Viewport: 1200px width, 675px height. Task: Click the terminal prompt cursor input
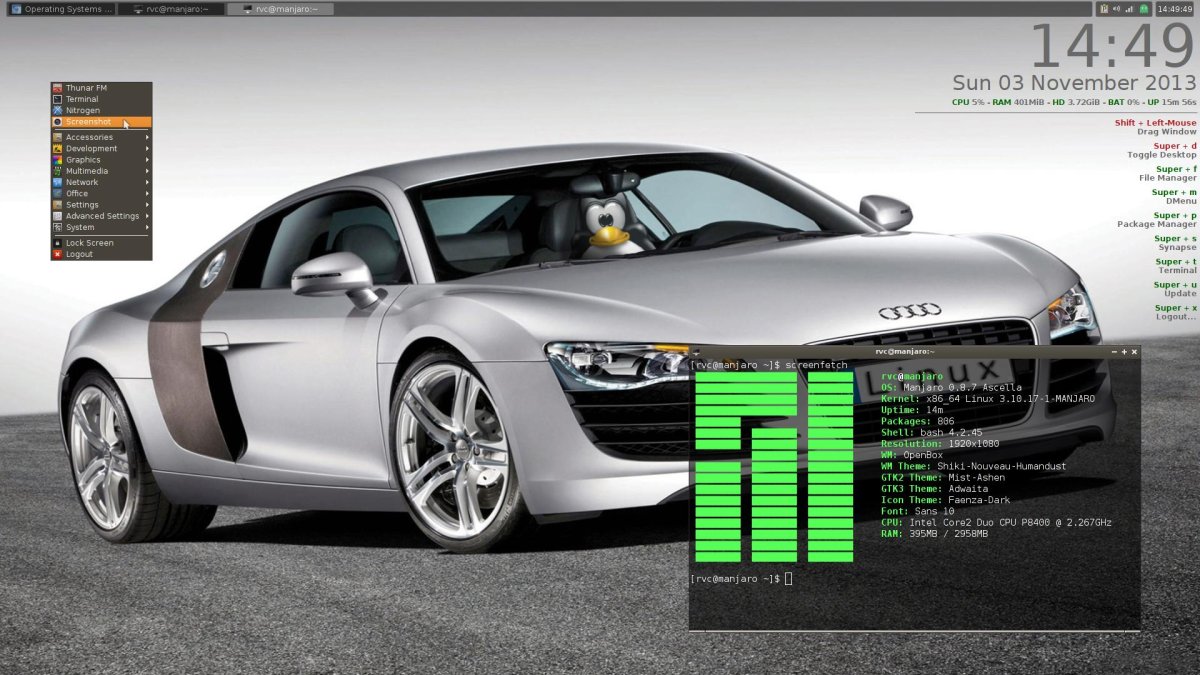[x=788, y=579]
